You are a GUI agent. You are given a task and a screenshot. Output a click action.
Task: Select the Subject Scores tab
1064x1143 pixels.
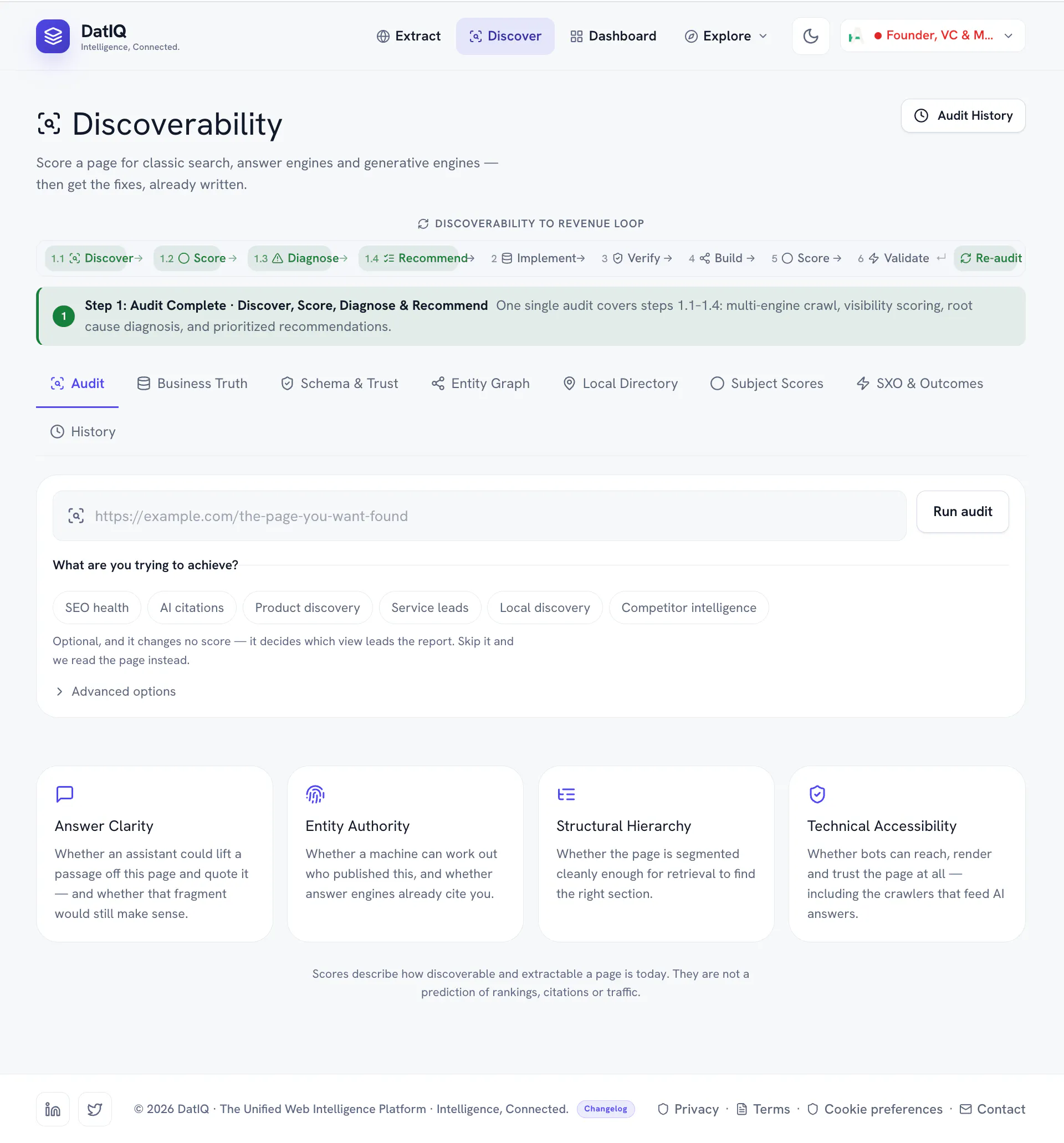(x=767, y=384)
